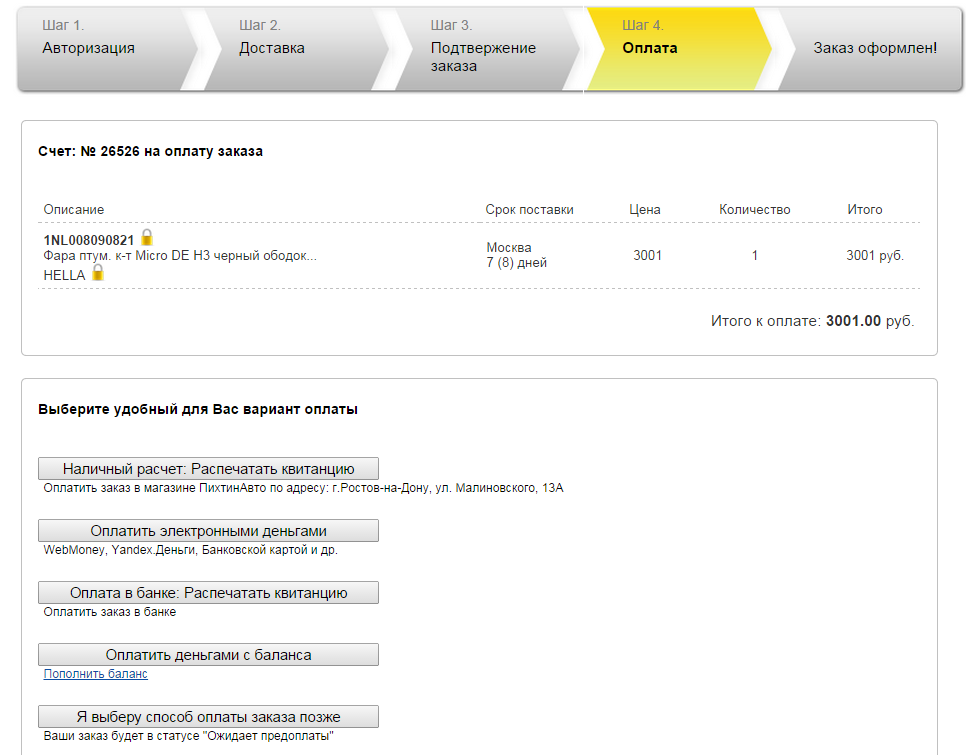Choose to select payment method later
Image resolution: width=971 pixels, height=755 pixels.
(x=208, y=717)
